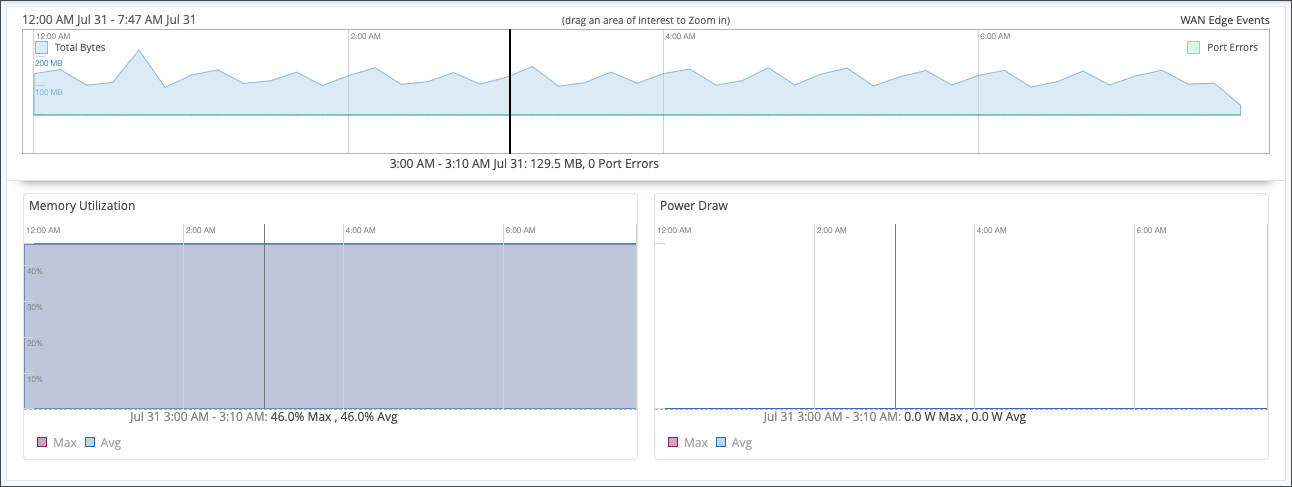1292x487 pixels.
Task: Click the 40% label on Memory Utilization chart
Action: pyautogui.click(x=34, y=271)
